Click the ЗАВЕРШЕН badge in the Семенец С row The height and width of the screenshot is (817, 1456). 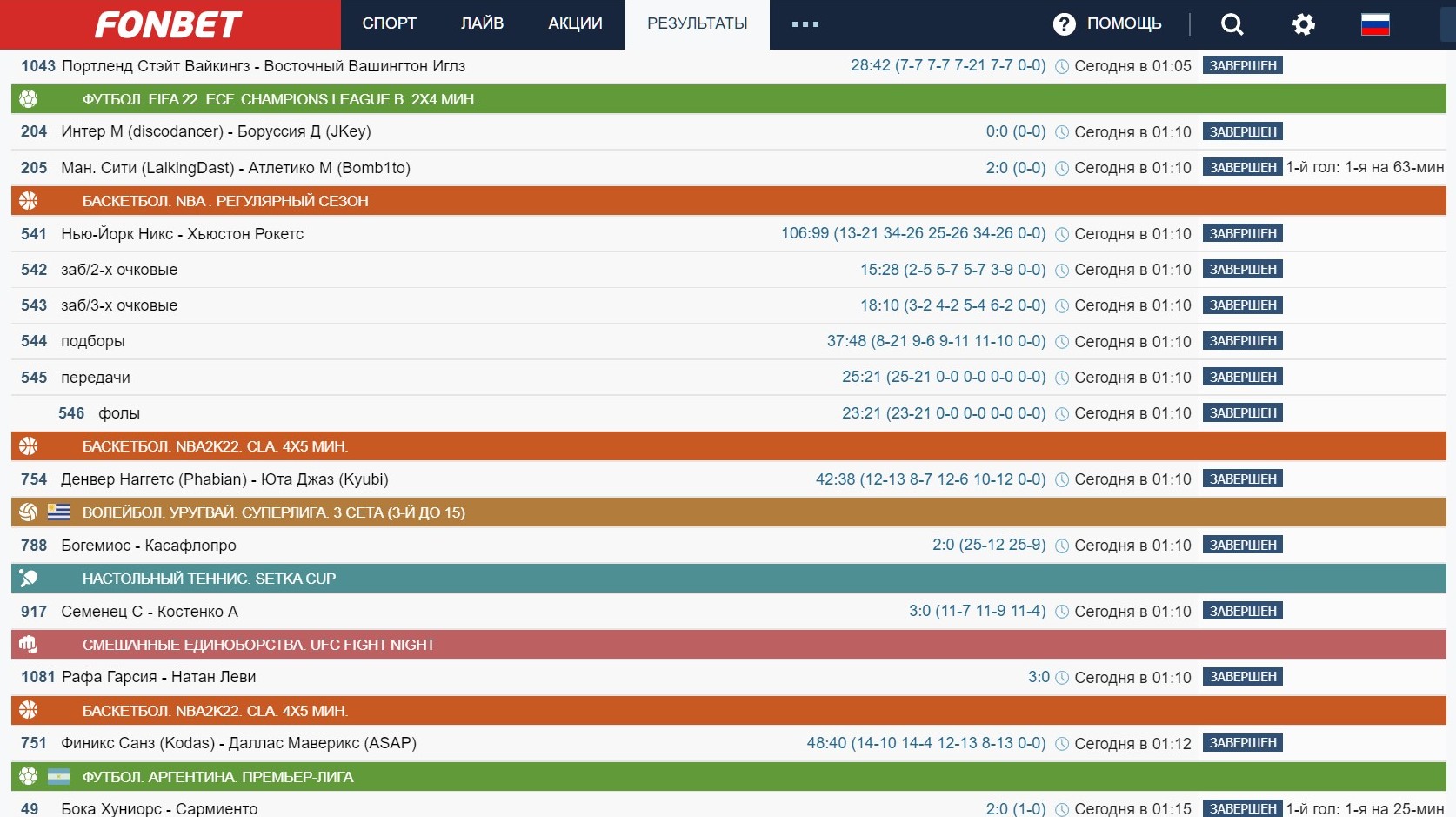coord(1243,612)
